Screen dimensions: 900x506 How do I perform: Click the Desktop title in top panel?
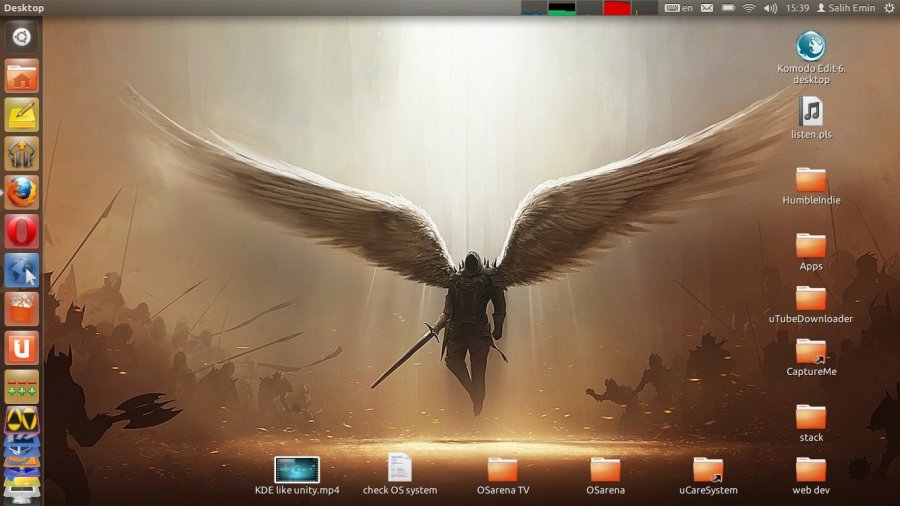pos(24,8)
